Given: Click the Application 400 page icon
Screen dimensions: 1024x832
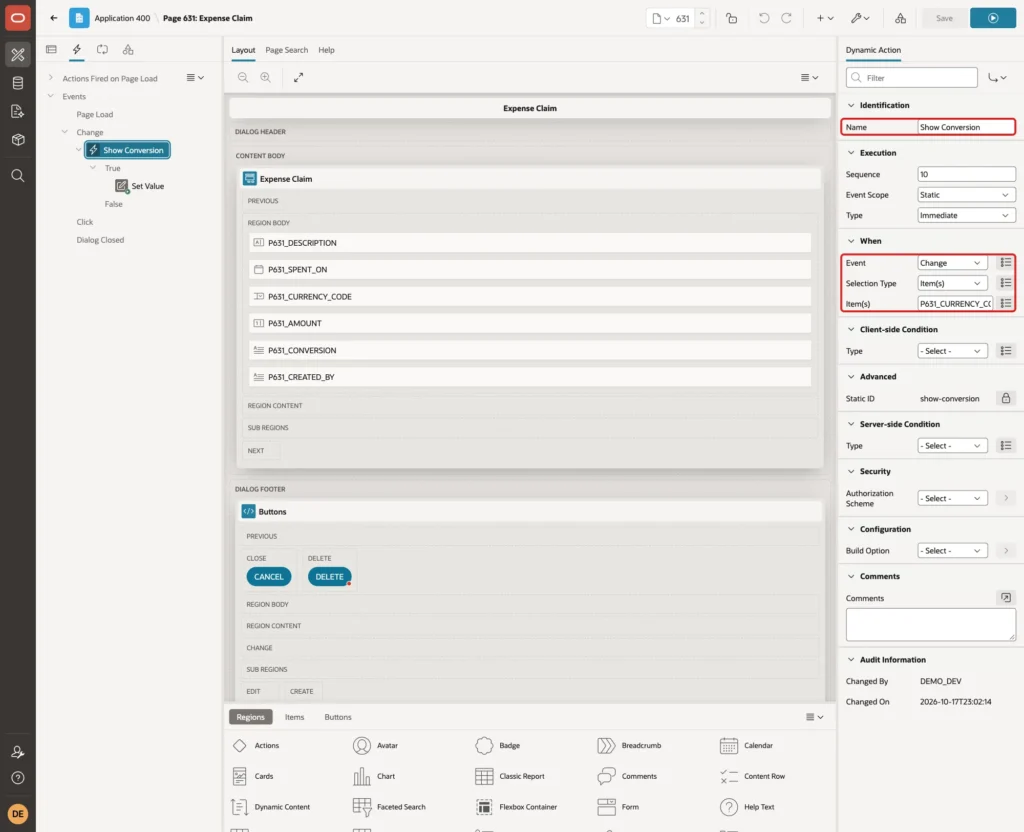Looking at the screenshot, I should click(79, 18).
